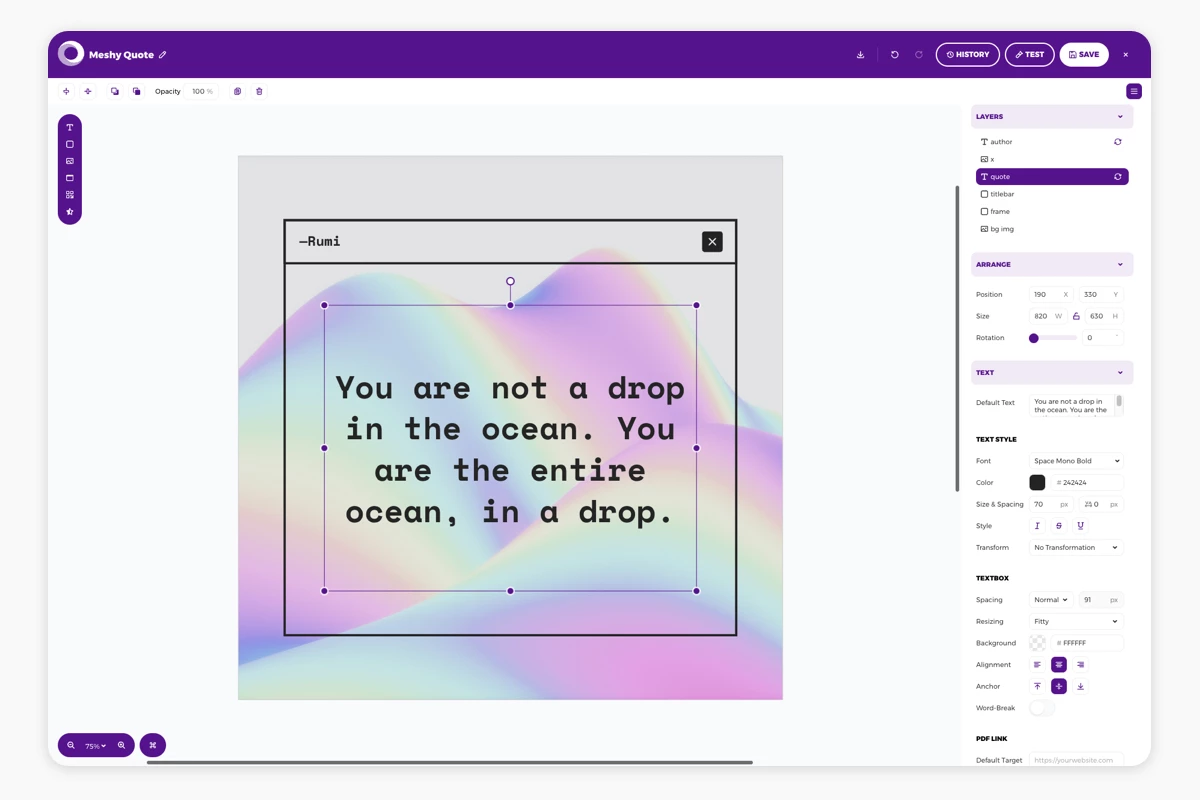Zoom out of the canvas

(x=71, y=745)
